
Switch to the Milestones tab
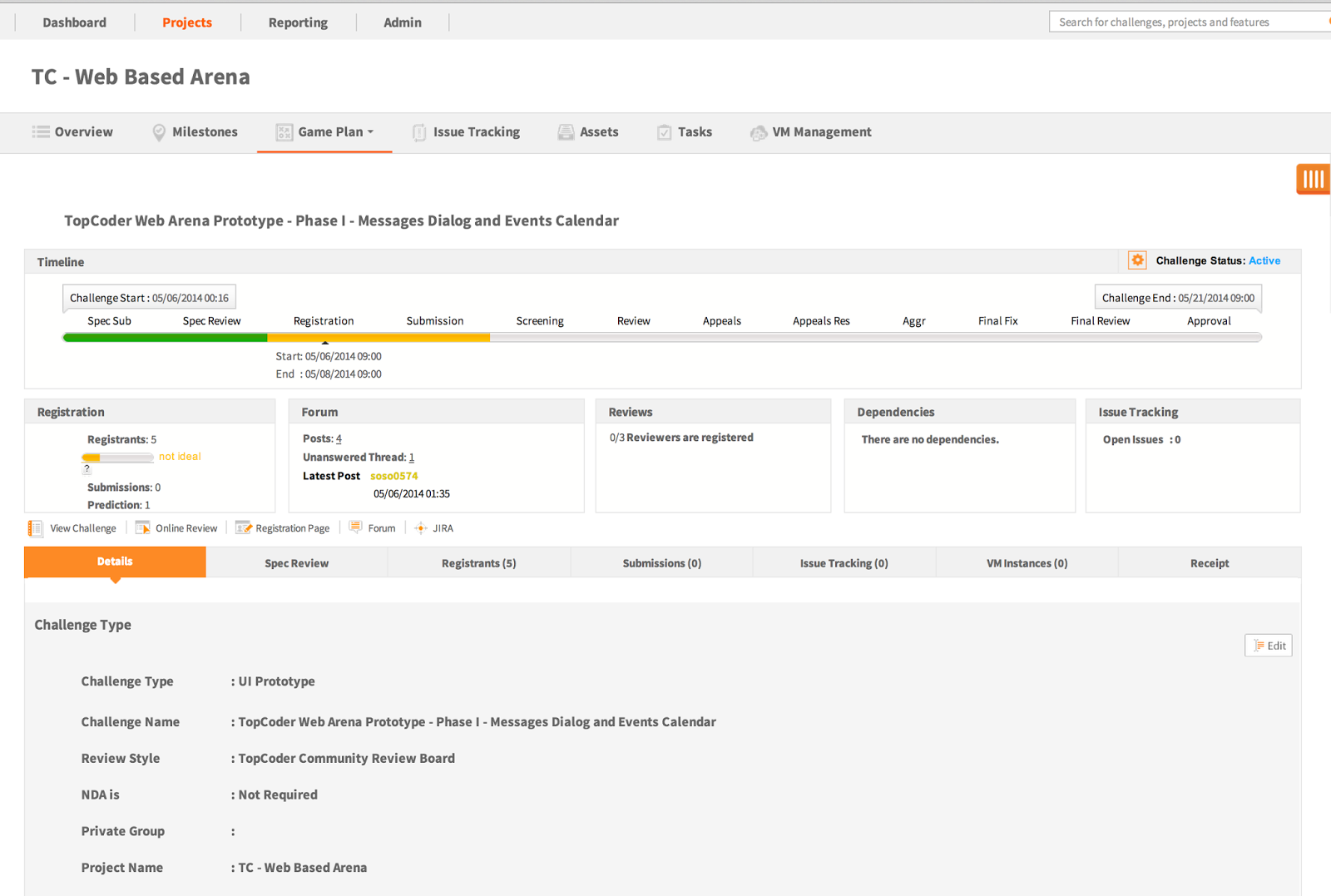click(x=195, y=132)
